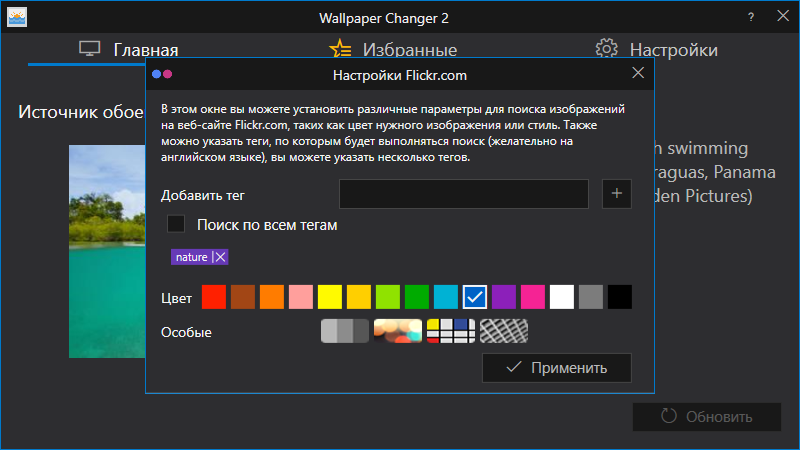Select the black color swatch
Screen dimensions: 800x450
620,297
